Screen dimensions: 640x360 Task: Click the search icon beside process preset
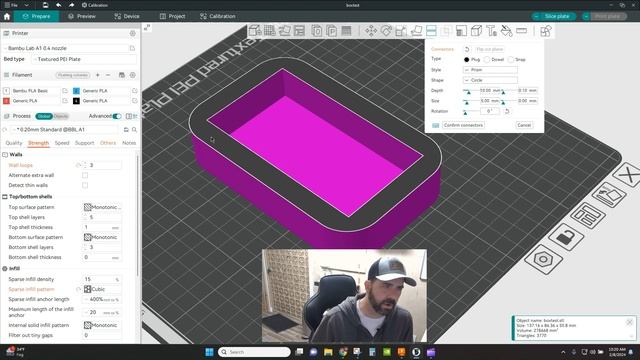134,129
